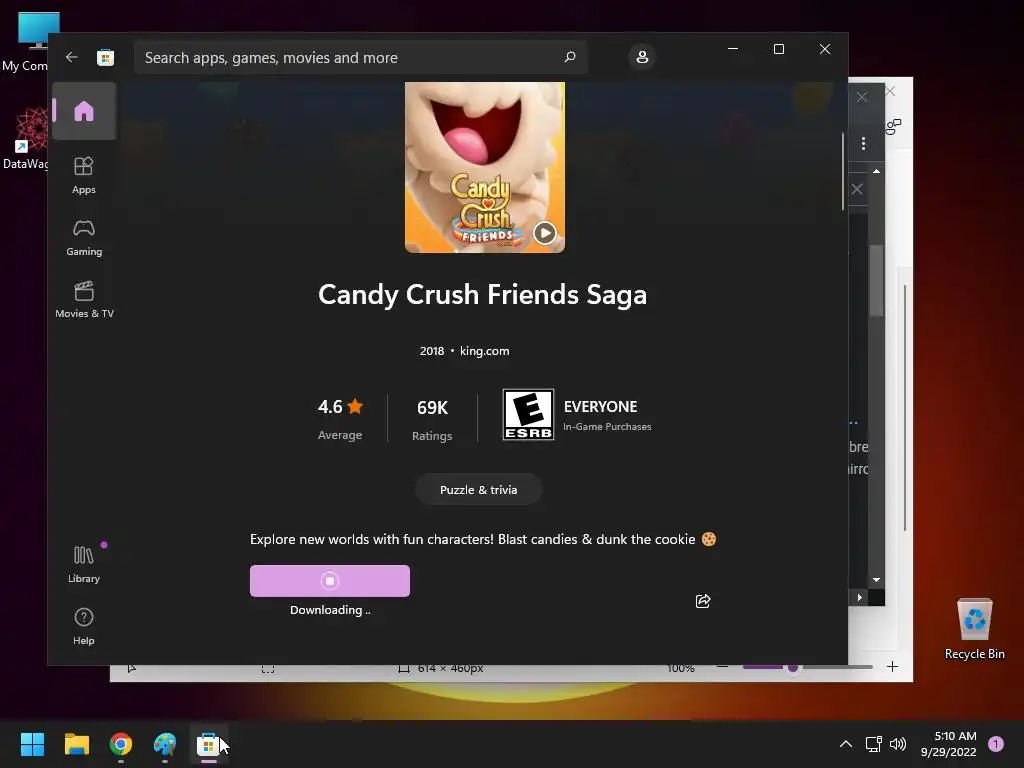
Task: Minimize the Microsoft Store window
Action: click(733, 49)
